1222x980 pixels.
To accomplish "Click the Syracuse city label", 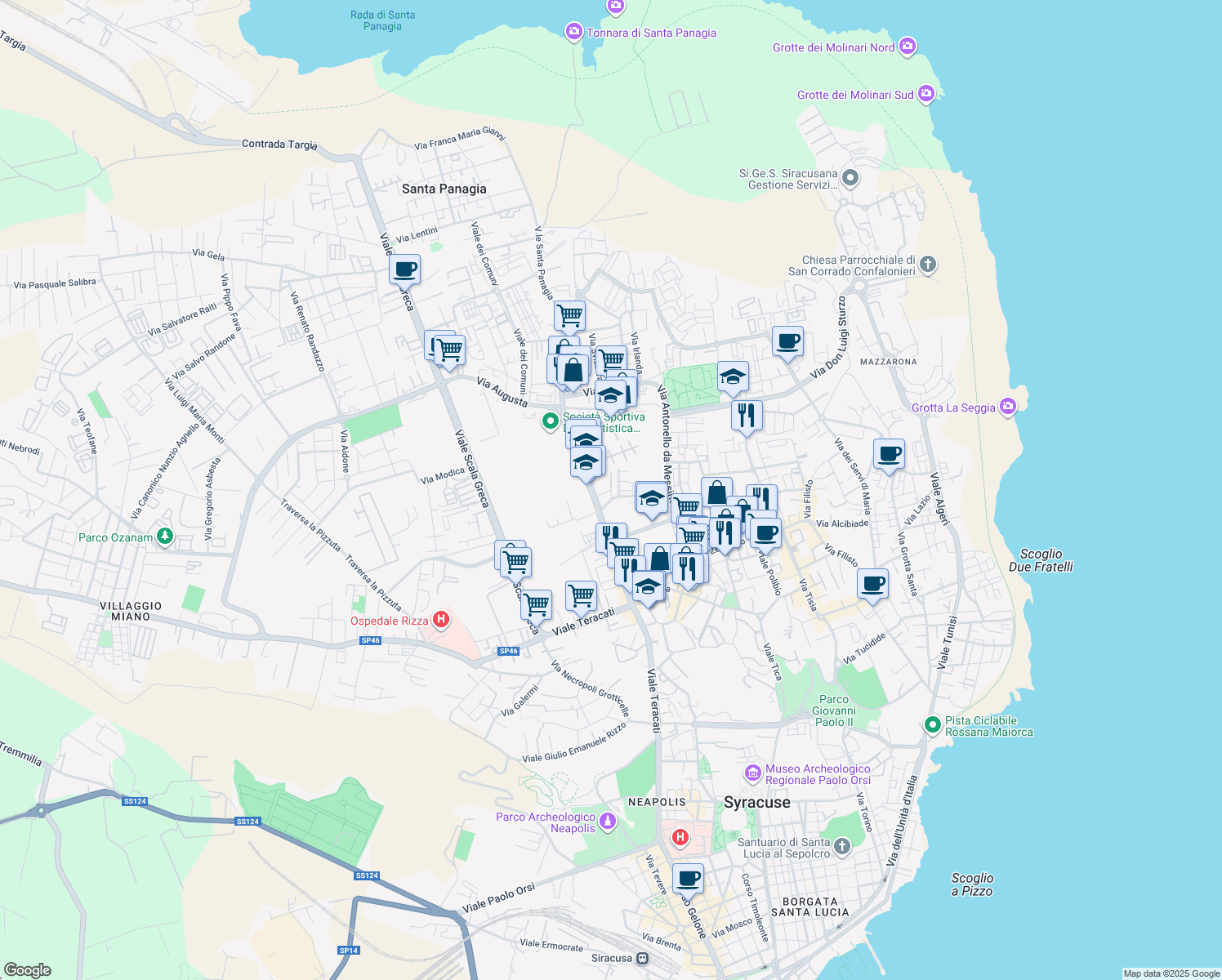I will pyautogui.click(x=756, y=802).
